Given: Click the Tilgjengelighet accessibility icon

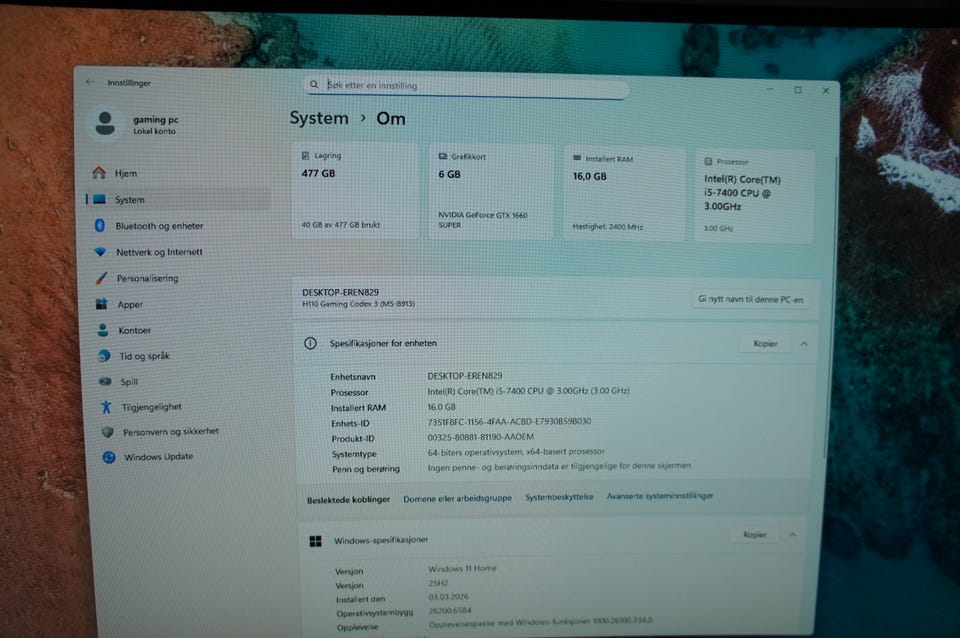Looking at the screenshot, I should (106, 407).
